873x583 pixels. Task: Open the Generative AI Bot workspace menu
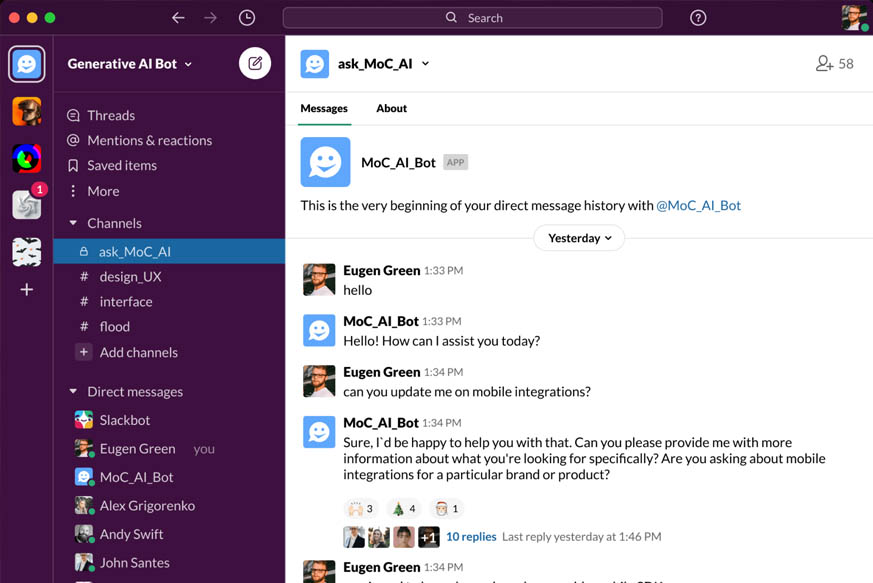tap(129, 64)
